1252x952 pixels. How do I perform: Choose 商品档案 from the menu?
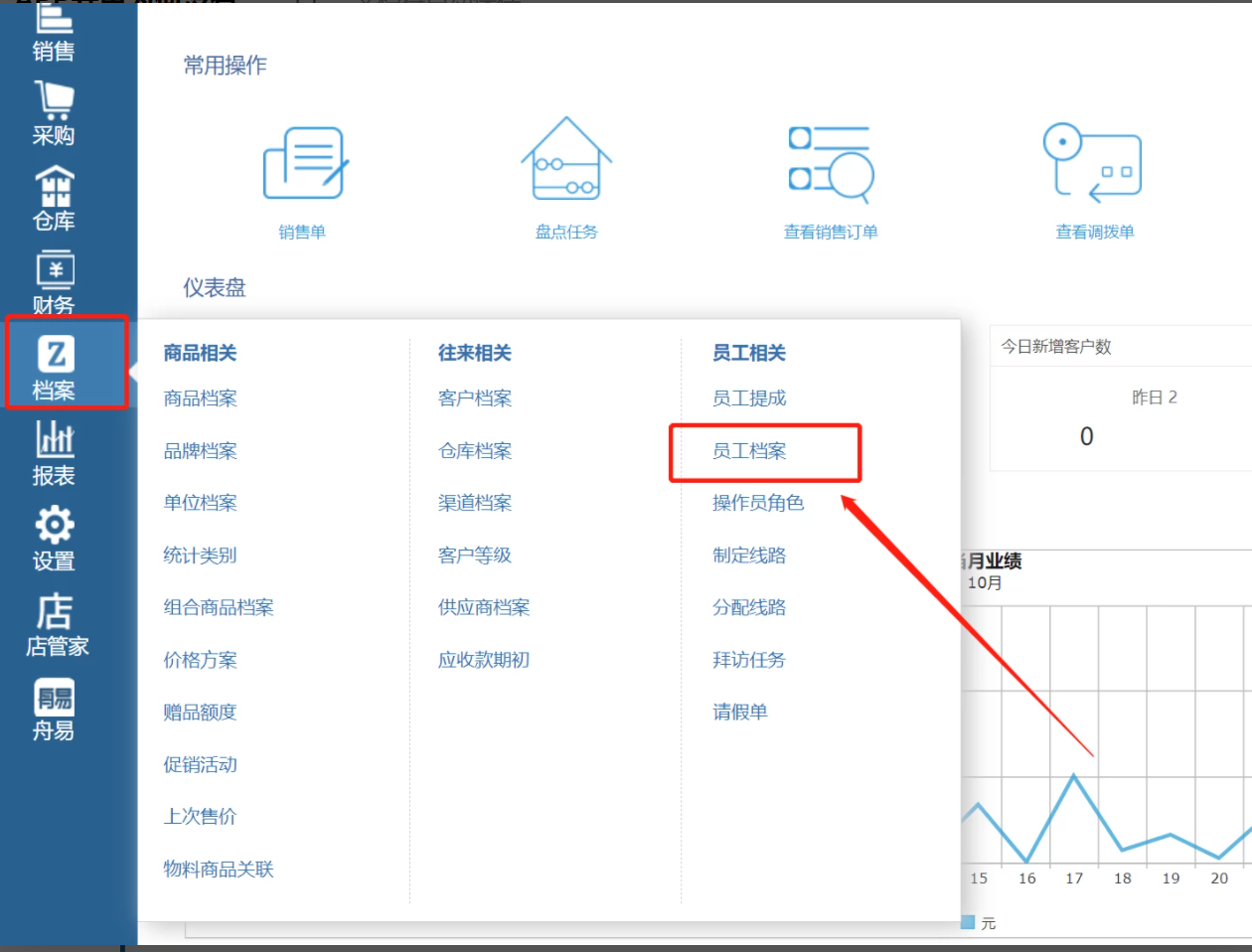click(x=201, y=398)
